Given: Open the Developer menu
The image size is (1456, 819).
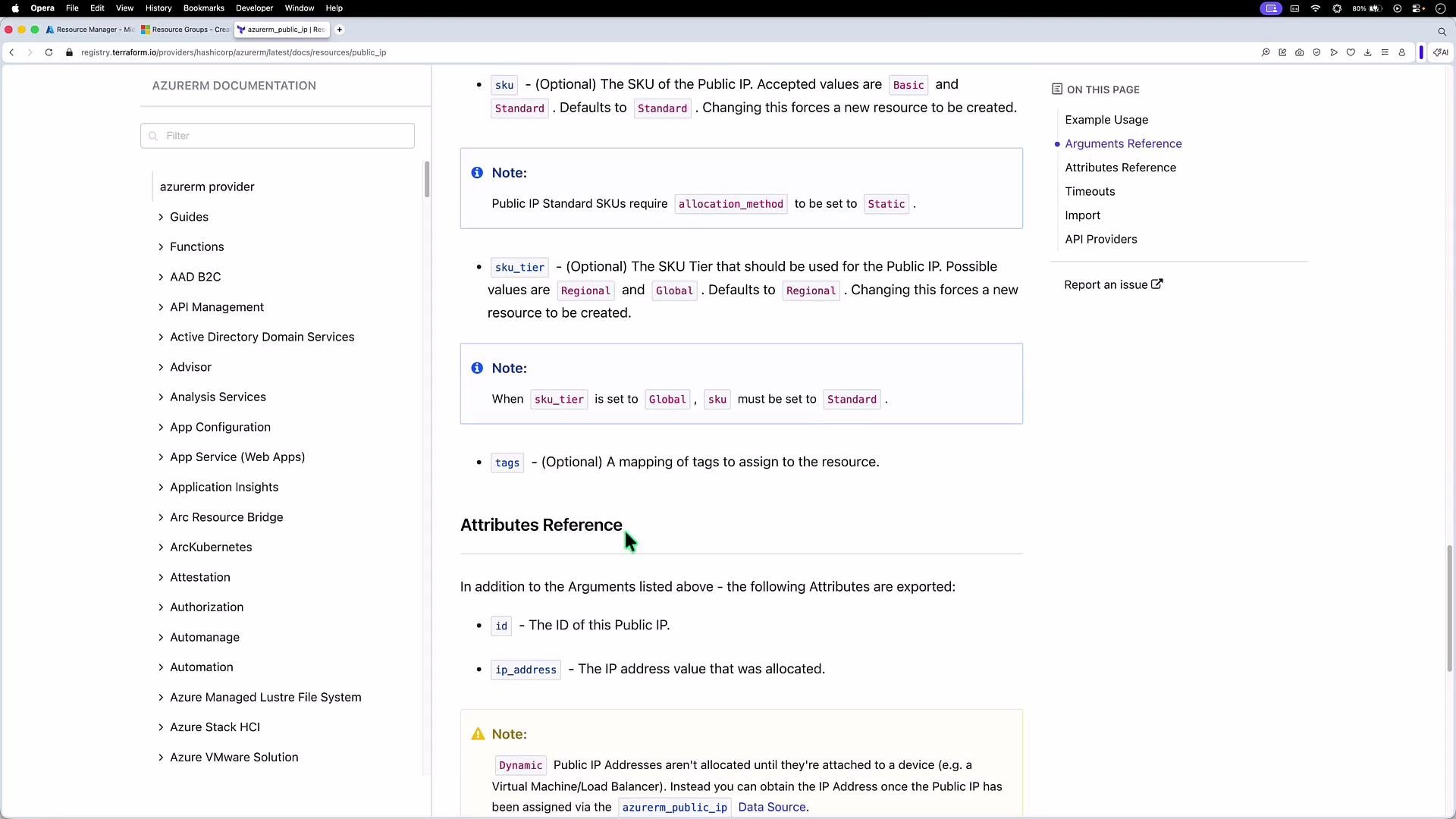Looking at the screenshot, I should coord(255,8).
